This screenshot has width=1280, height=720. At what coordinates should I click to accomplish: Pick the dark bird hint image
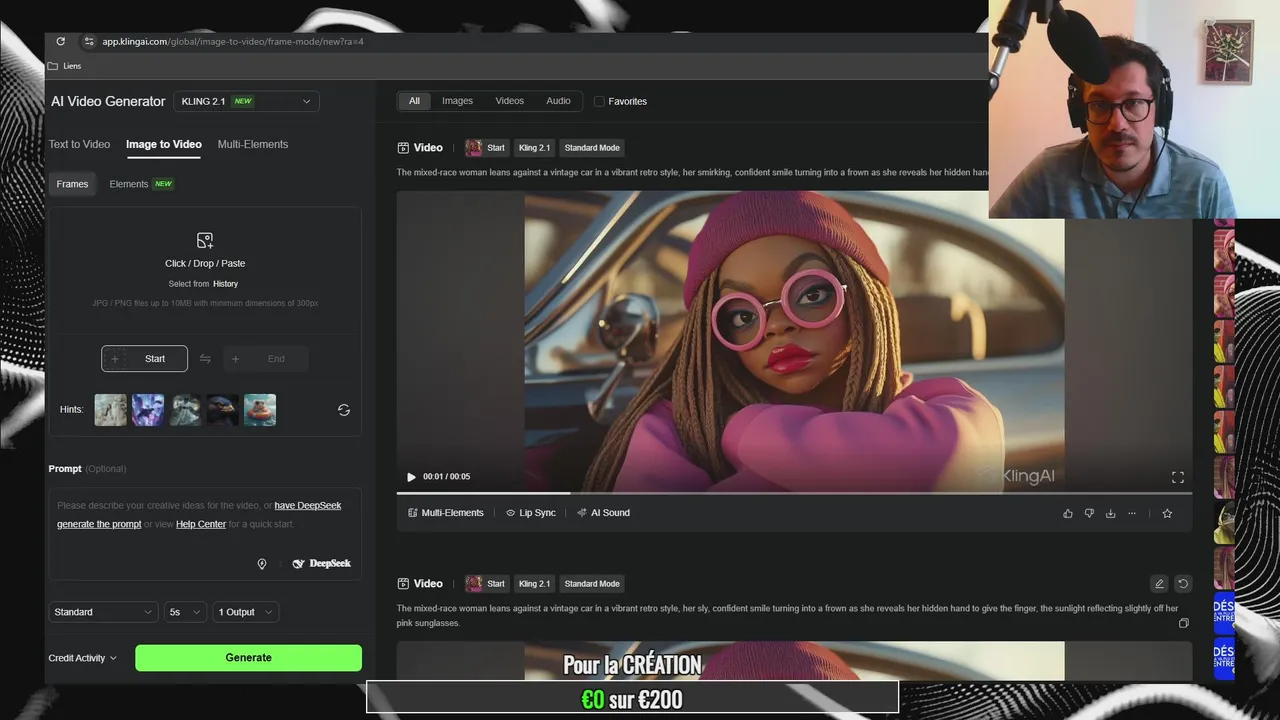click(222, 410)
